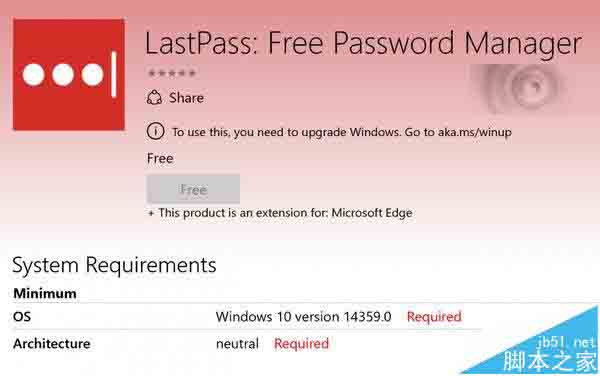
Task: Click the Required label beside neutral
Action: pos(301,343)
